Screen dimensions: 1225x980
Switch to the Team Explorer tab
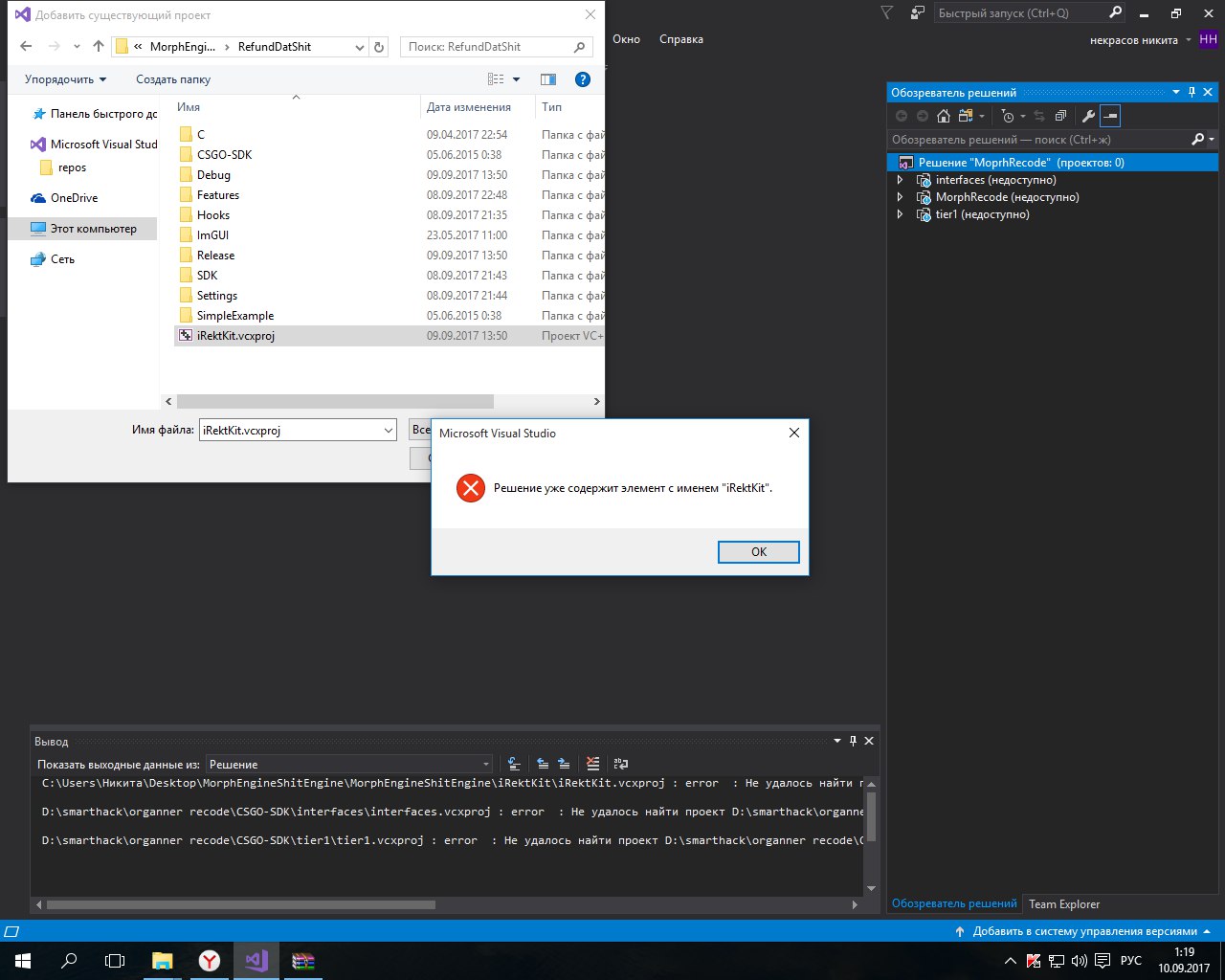[x=1063, y=904]
